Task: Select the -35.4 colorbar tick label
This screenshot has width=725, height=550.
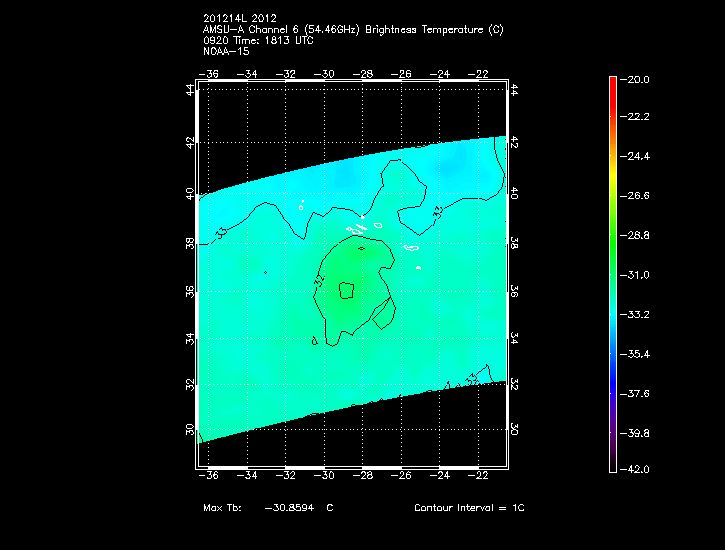Action: (x=636, y=354)
